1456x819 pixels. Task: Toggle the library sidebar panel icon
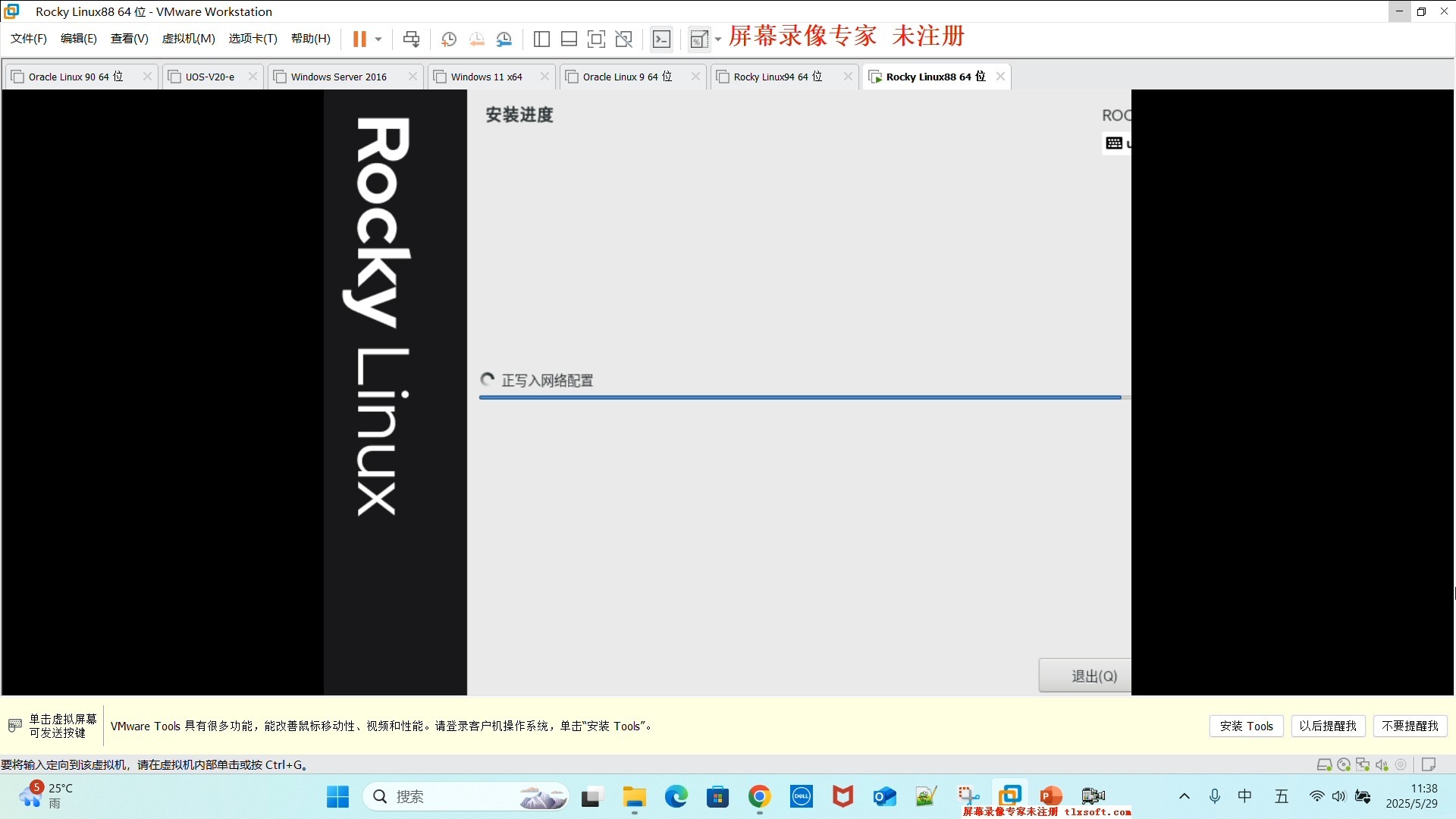(x=541, y=39)
